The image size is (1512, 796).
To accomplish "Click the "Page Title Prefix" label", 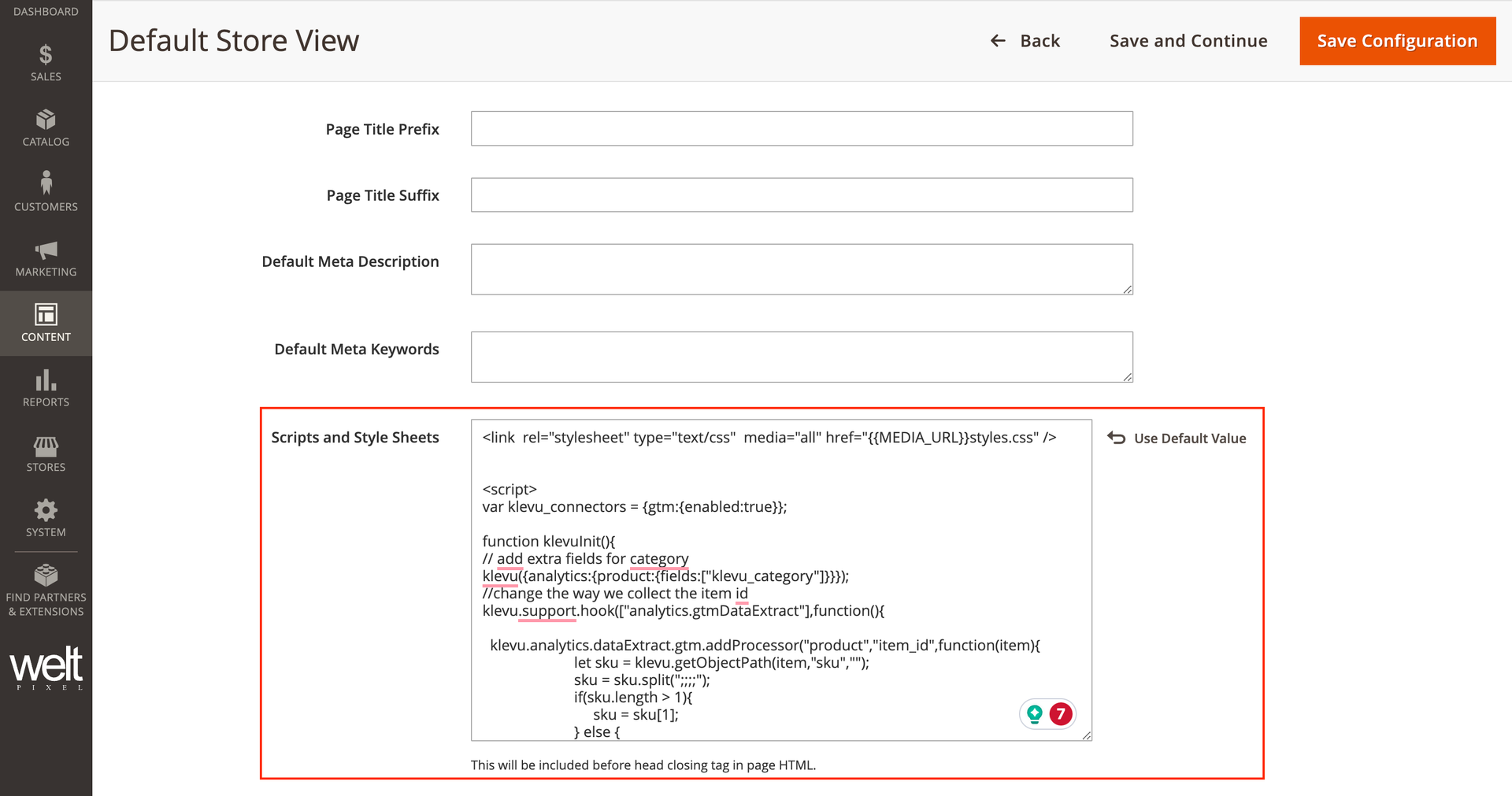I will coord(383,129).
